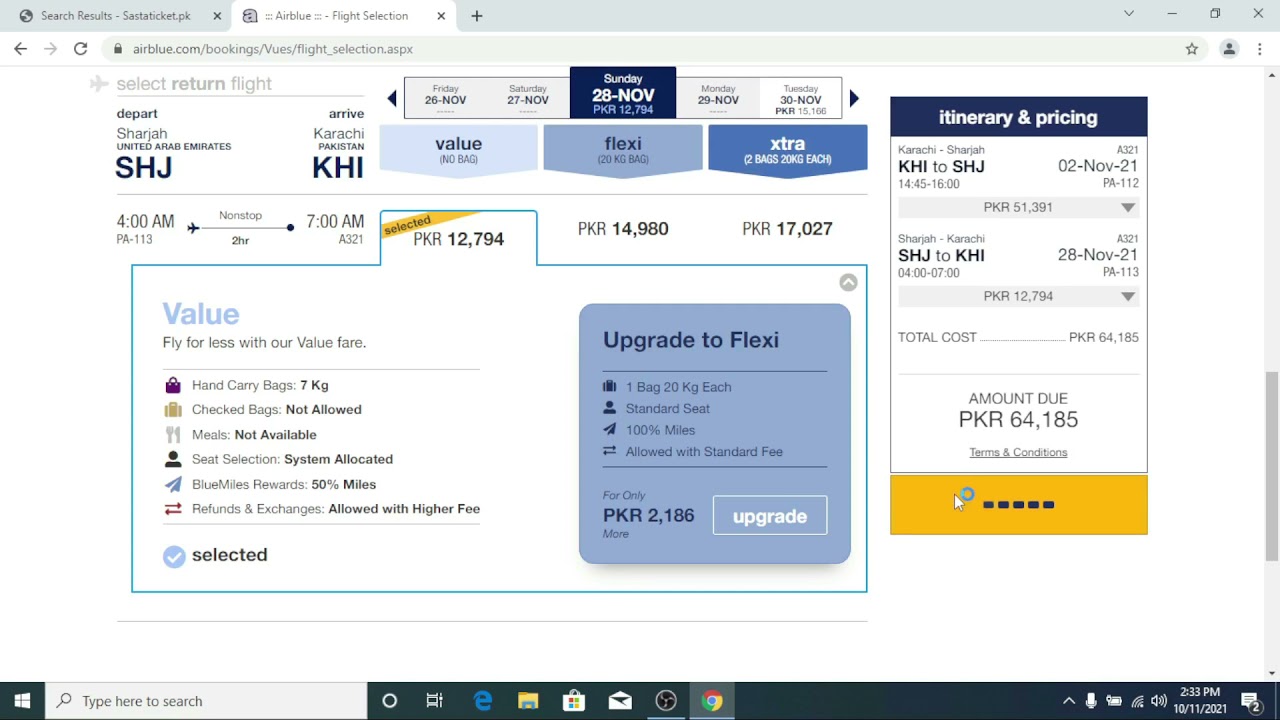Open File Explorer from taskbar
This screenshot has height=720, width=1280.
tap(528, 701)
